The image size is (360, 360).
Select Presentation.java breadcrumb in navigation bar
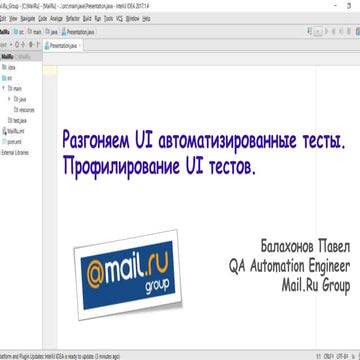[78, 32]
